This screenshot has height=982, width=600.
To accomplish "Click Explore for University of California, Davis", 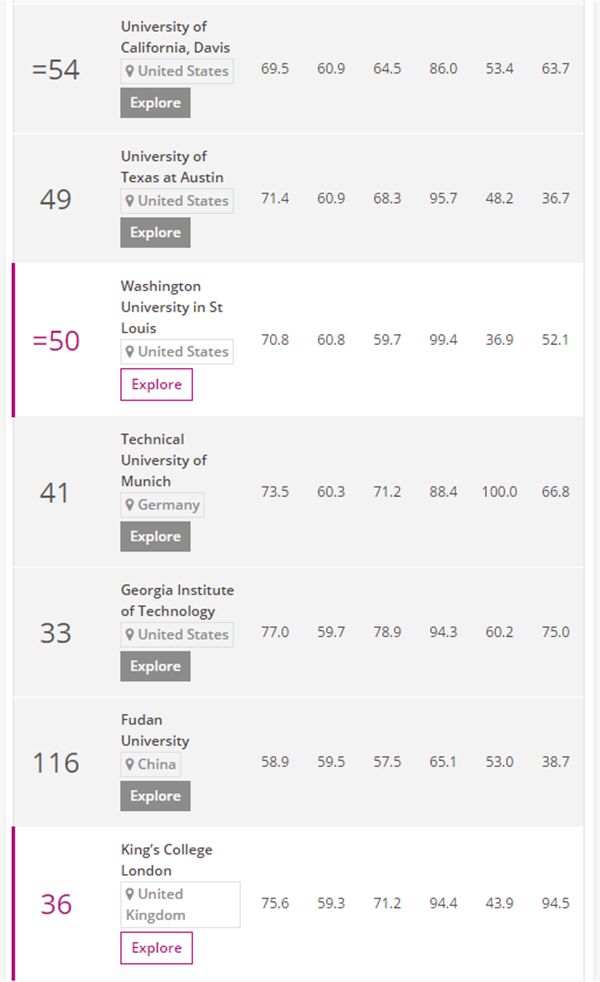I will click(155, 103).
